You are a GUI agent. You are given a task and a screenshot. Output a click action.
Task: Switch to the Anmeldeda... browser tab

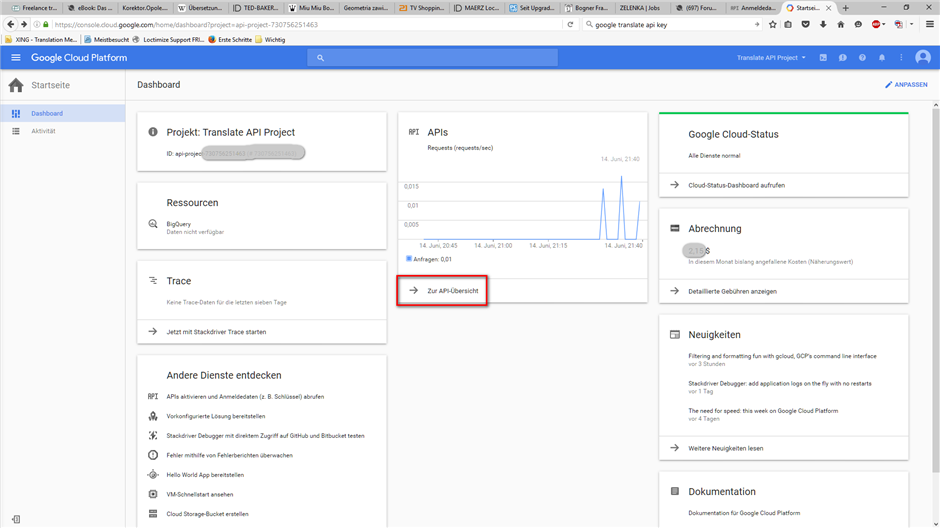(x=752, y=8)
